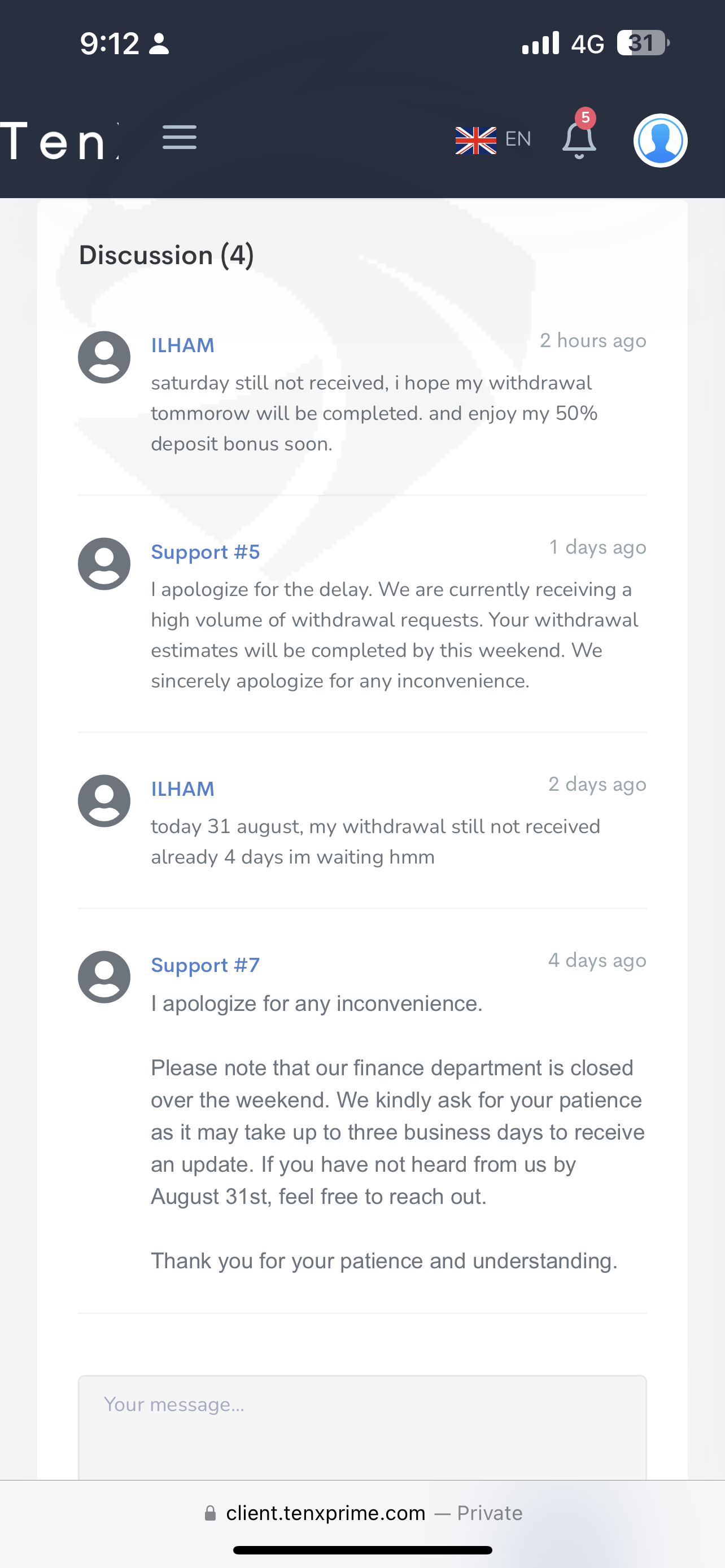Screen dimensions: 725x1568
Task: Tap the 2 hours ago timestamp
Action: click(x=593, y=341)
